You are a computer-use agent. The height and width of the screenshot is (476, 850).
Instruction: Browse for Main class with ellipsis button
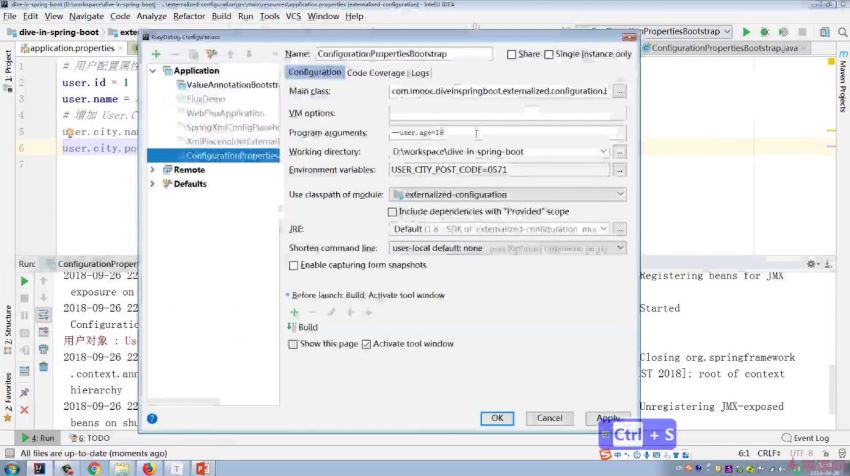pos(619,92)
